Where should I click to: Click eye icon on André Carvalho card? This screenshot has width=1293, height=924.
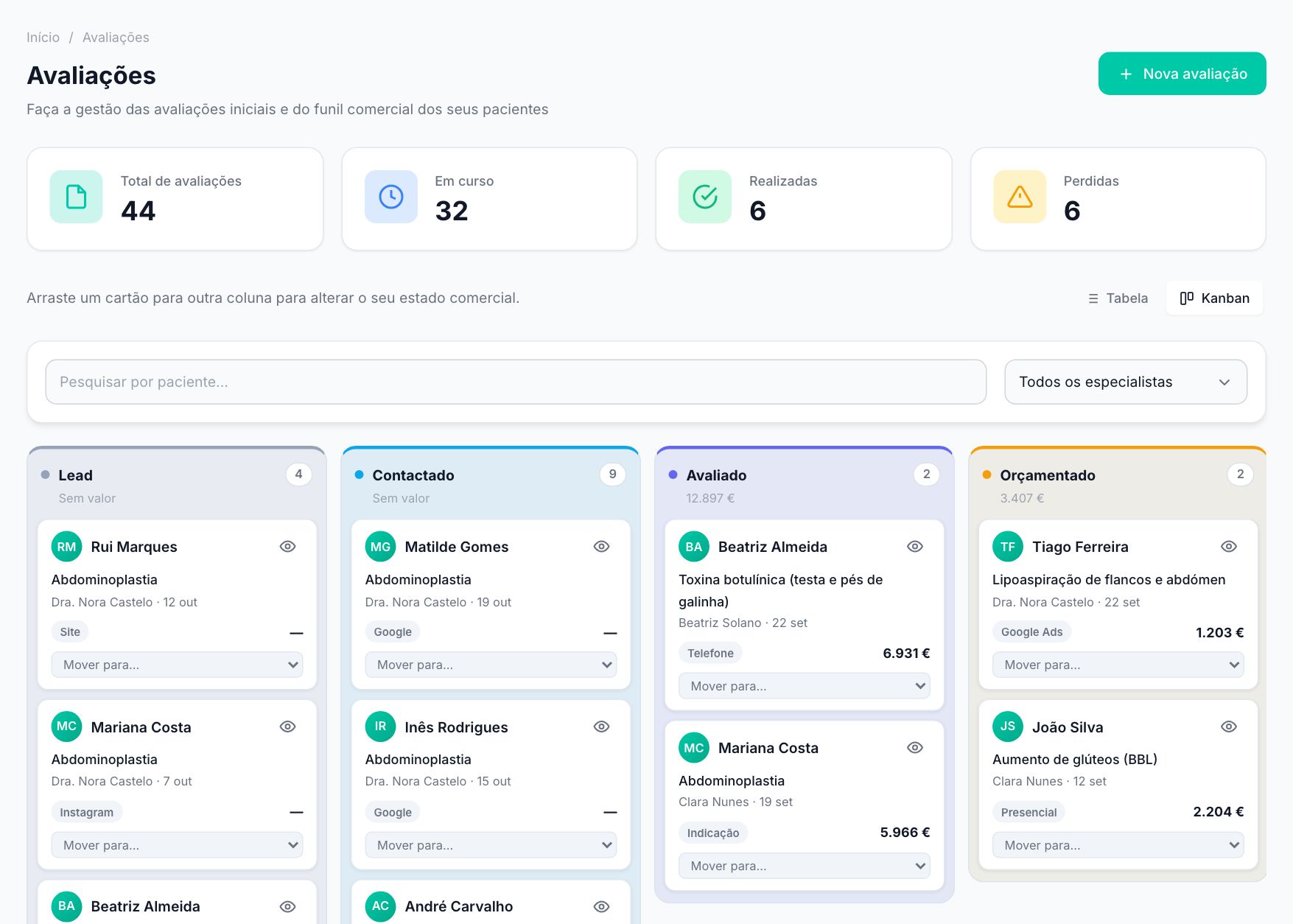(602, 906)
